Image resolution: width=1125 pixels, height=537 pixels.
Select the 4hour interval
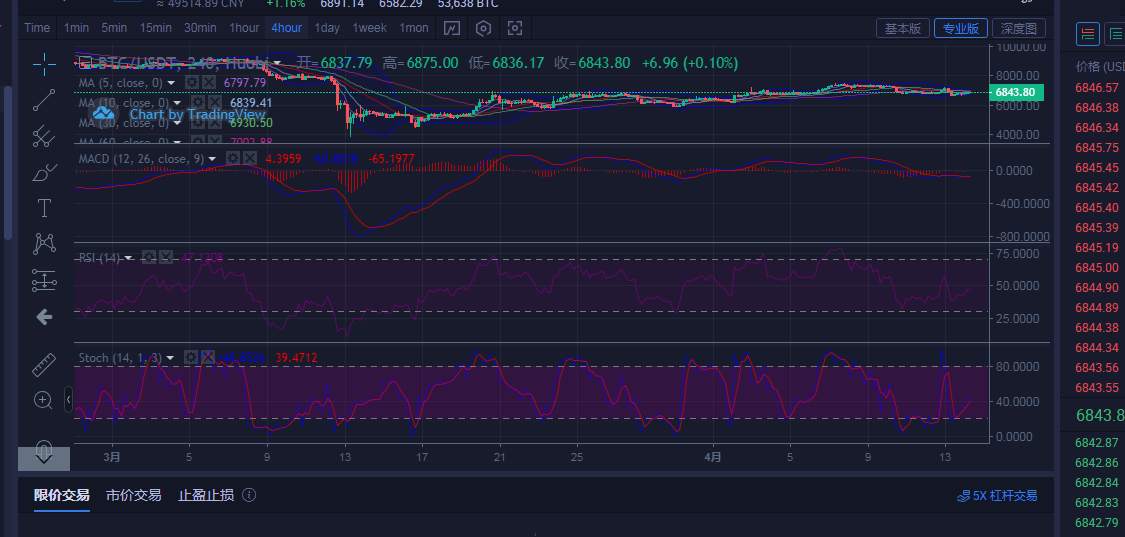[286, 28]
